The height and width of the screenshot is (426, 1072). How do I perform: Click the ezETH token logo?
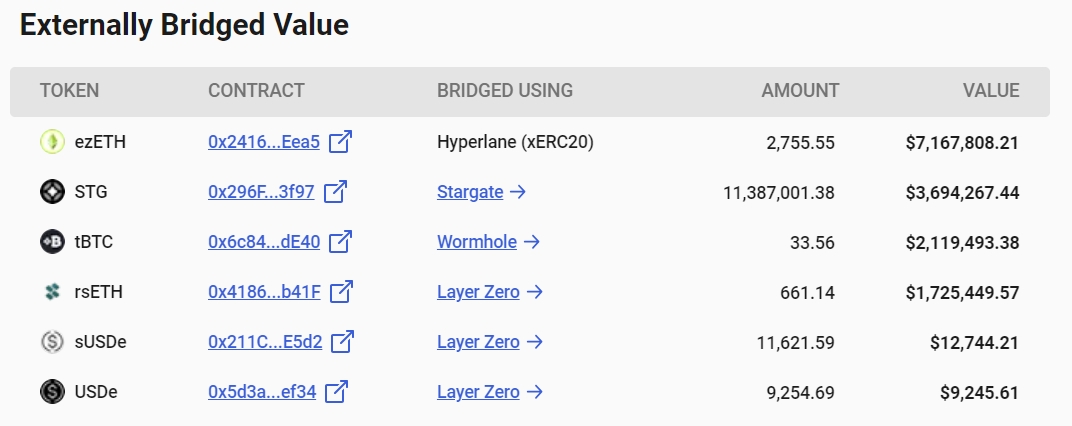click(x=53, y=142)
